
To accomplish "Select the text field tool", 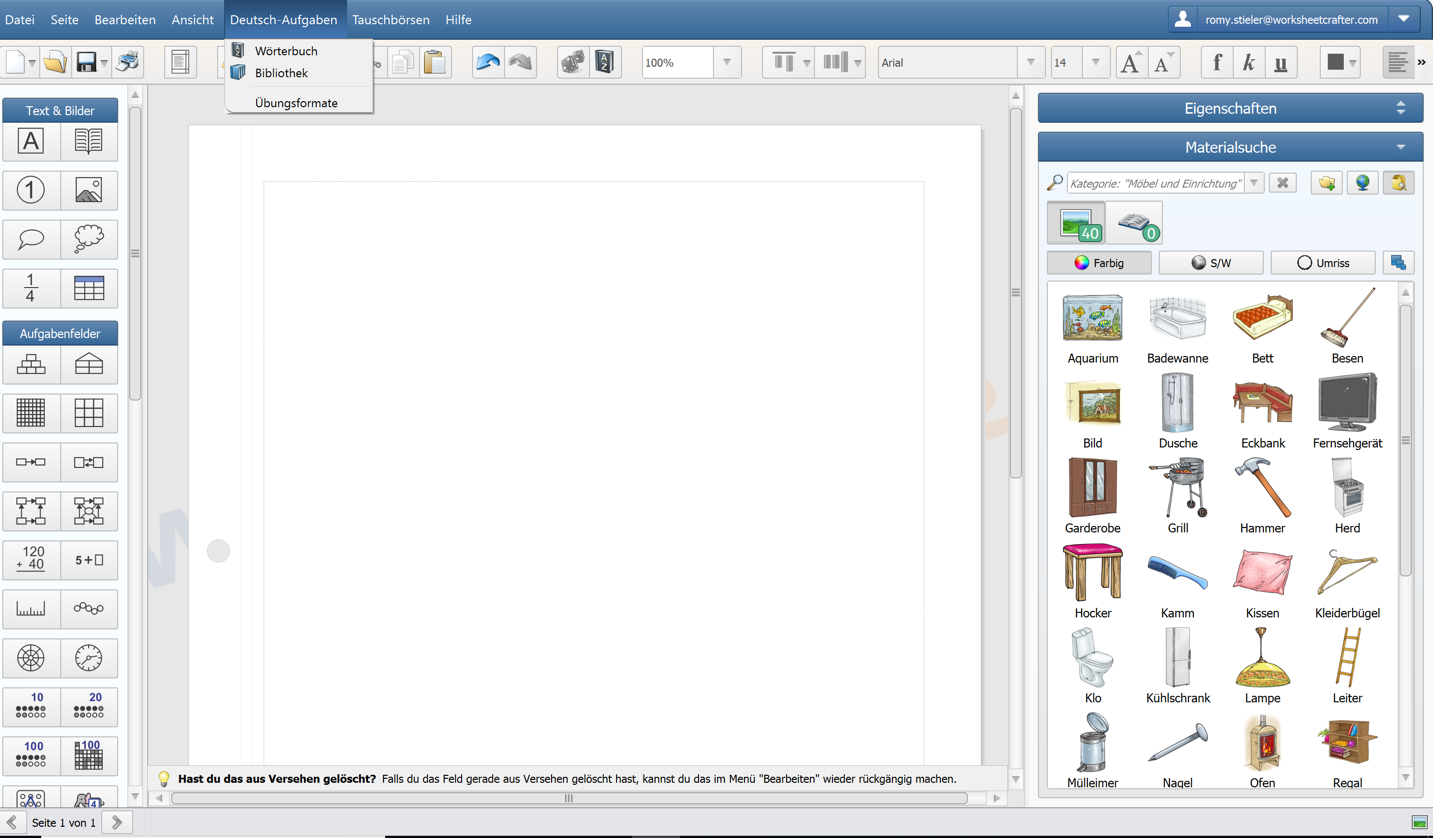I will pos(31,142).
